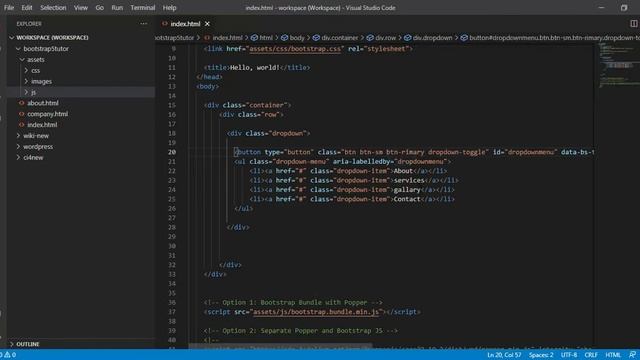Split the editor with layout icon

click(633, 24)
